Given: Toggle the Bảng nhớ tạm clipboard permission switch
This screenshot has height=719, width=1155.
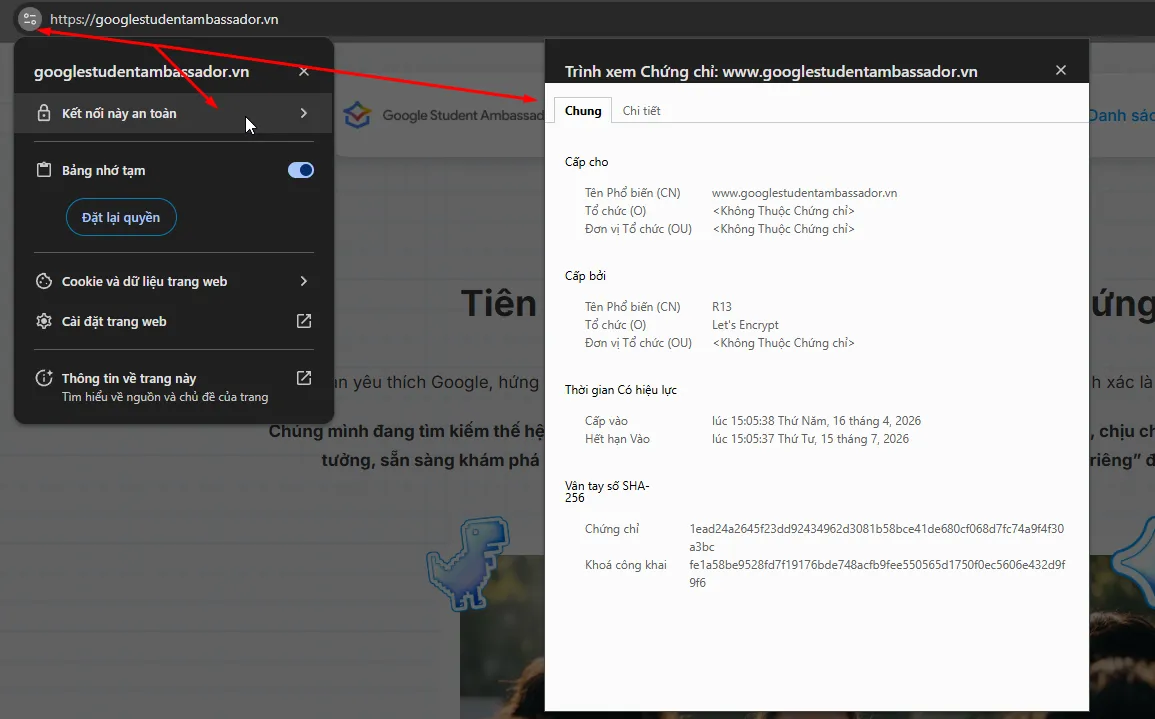Looking at the screenshot, I should point(301,170).
